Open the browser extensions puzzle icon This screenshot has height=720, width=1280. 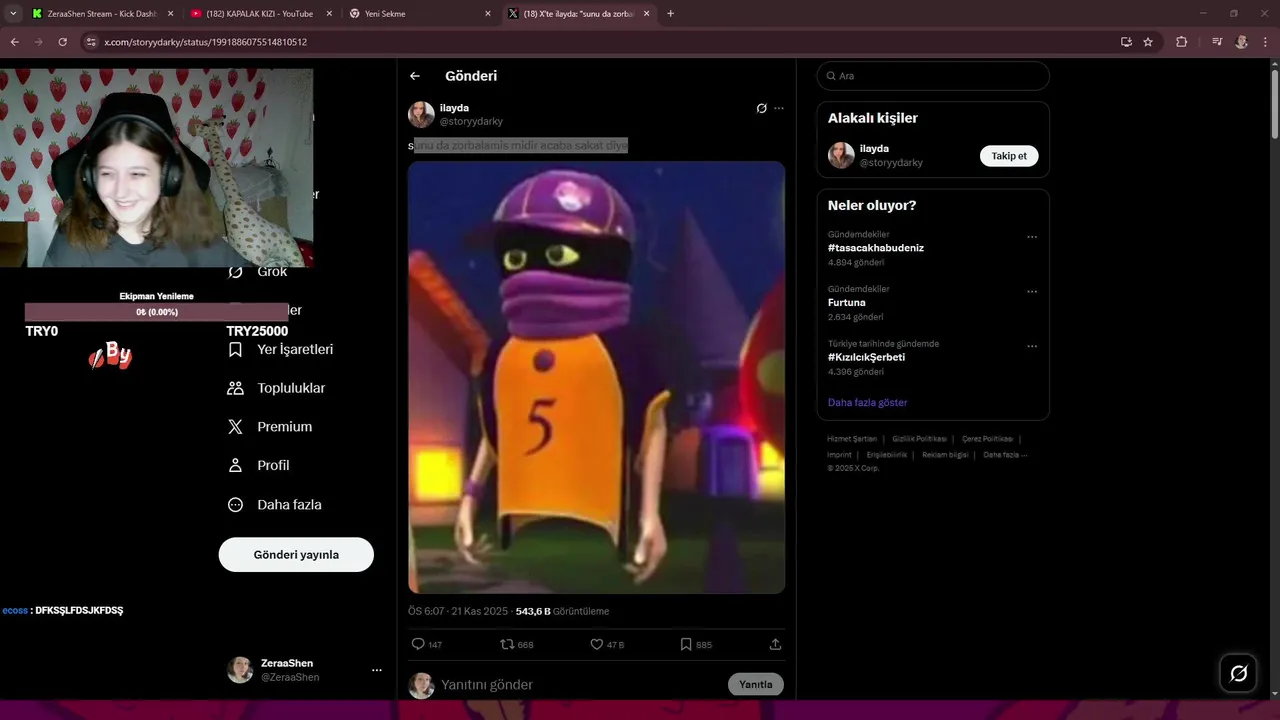1181,42
